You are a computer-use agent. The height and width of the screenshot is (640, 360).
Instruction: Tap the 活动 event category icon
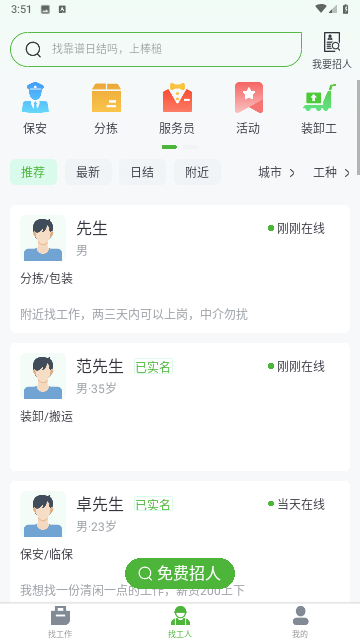249,98
